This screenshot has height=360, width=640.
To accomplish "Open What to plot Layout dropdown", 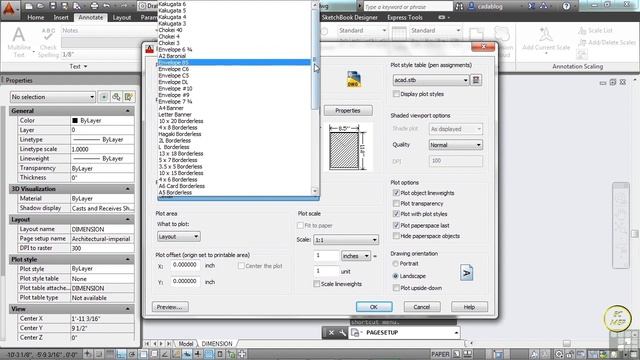I will [178, 236].
